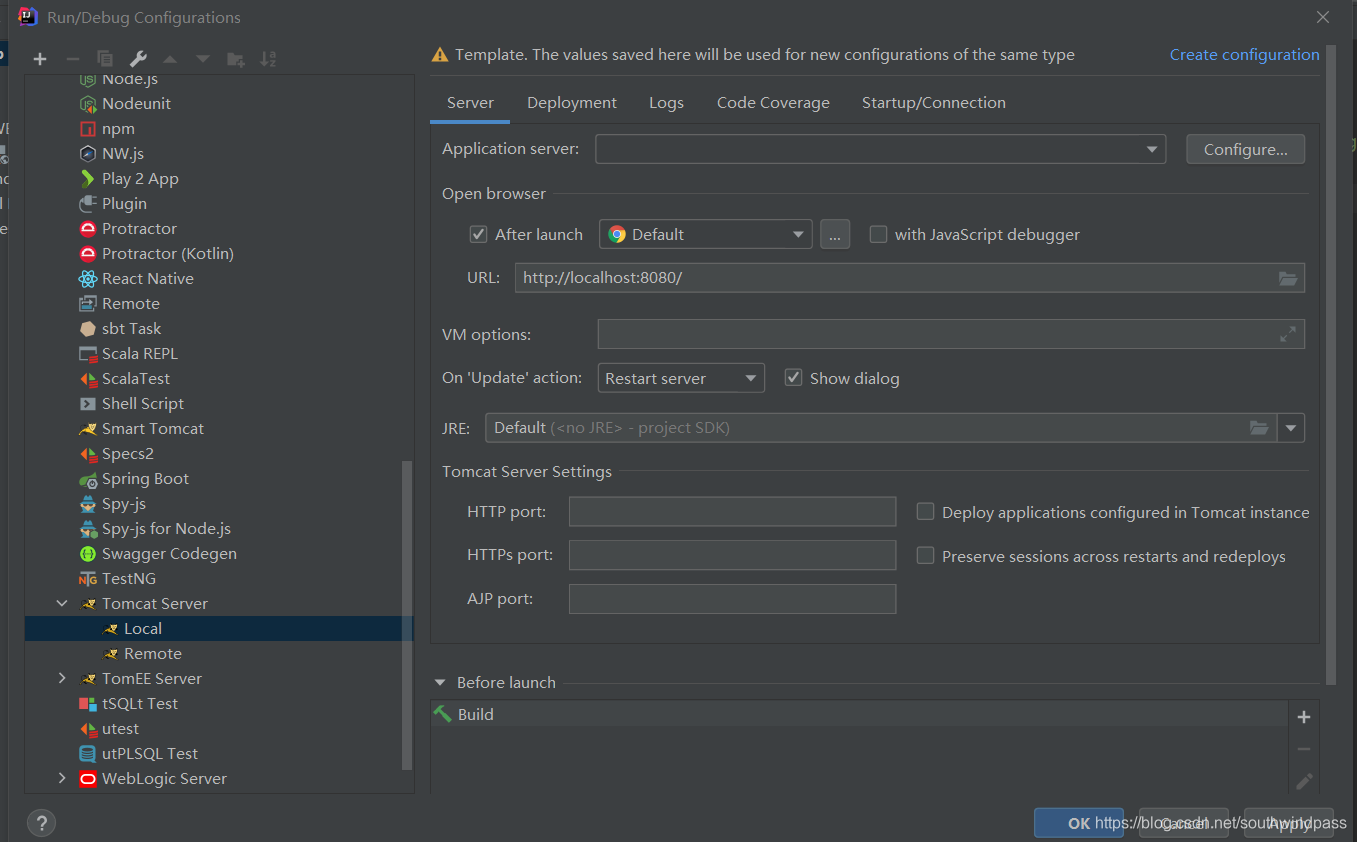Click the Sort Configurations alphabetically icon
The height and width of the screenshot is (842, 1357).
[268, 59]
